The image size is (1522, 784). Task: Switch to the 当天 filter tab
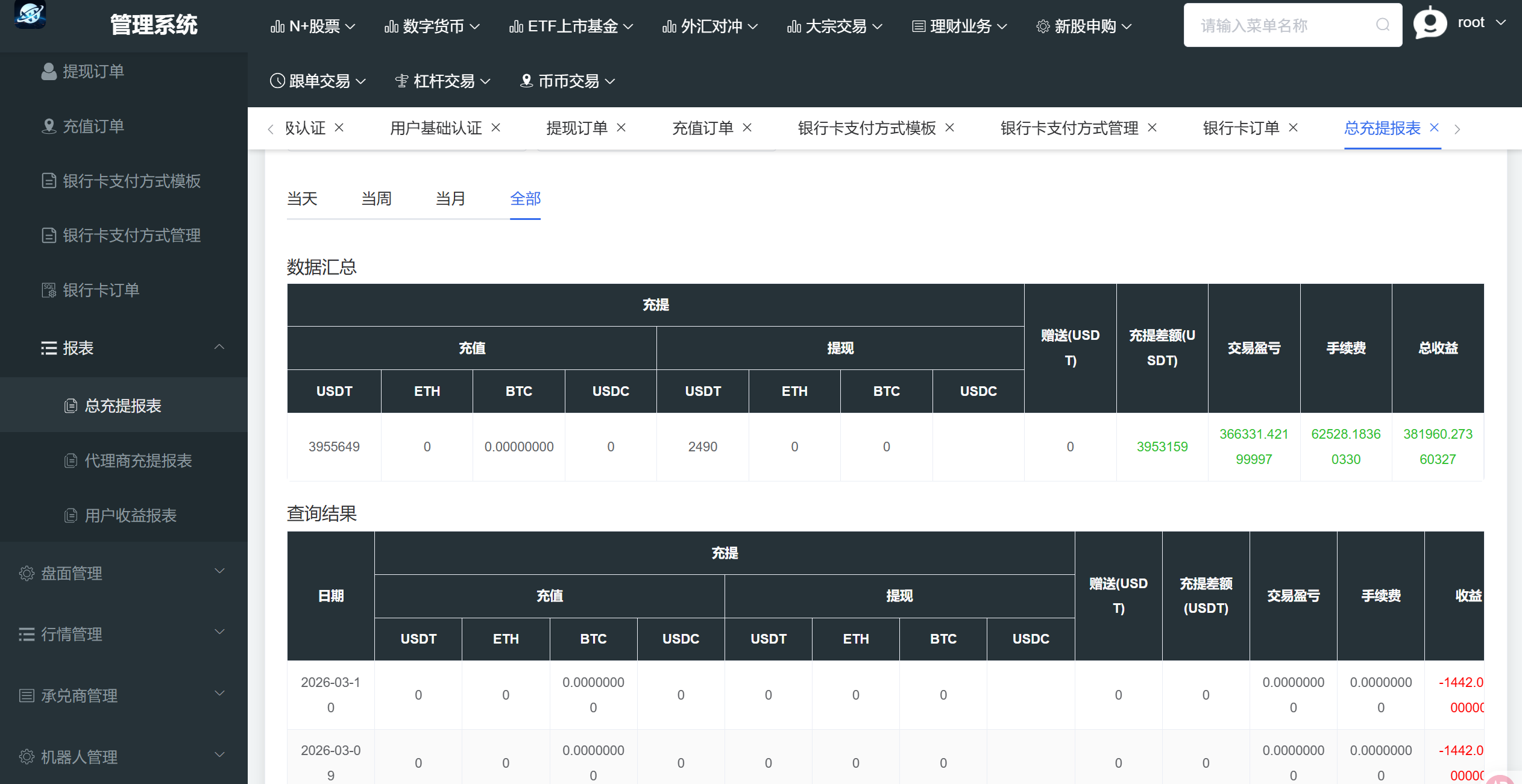pos(302,199)
